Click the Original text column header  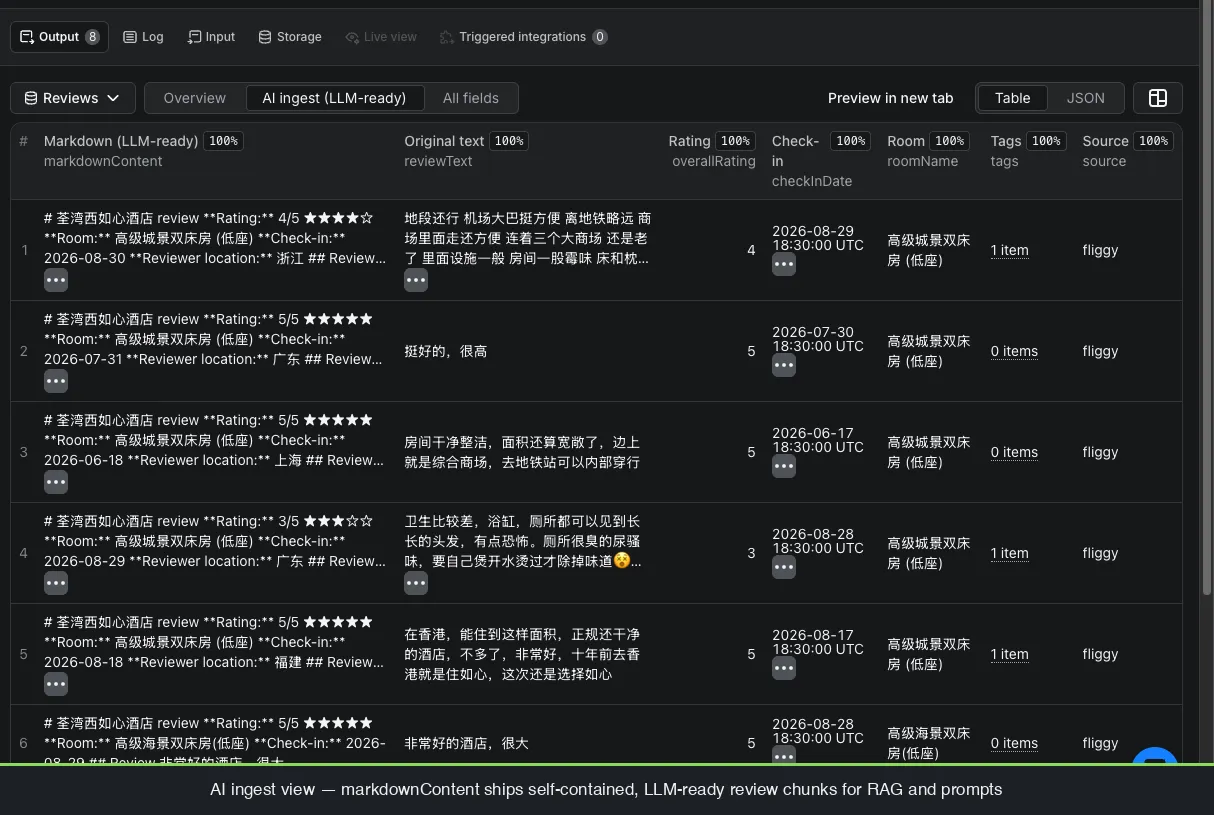444,141
